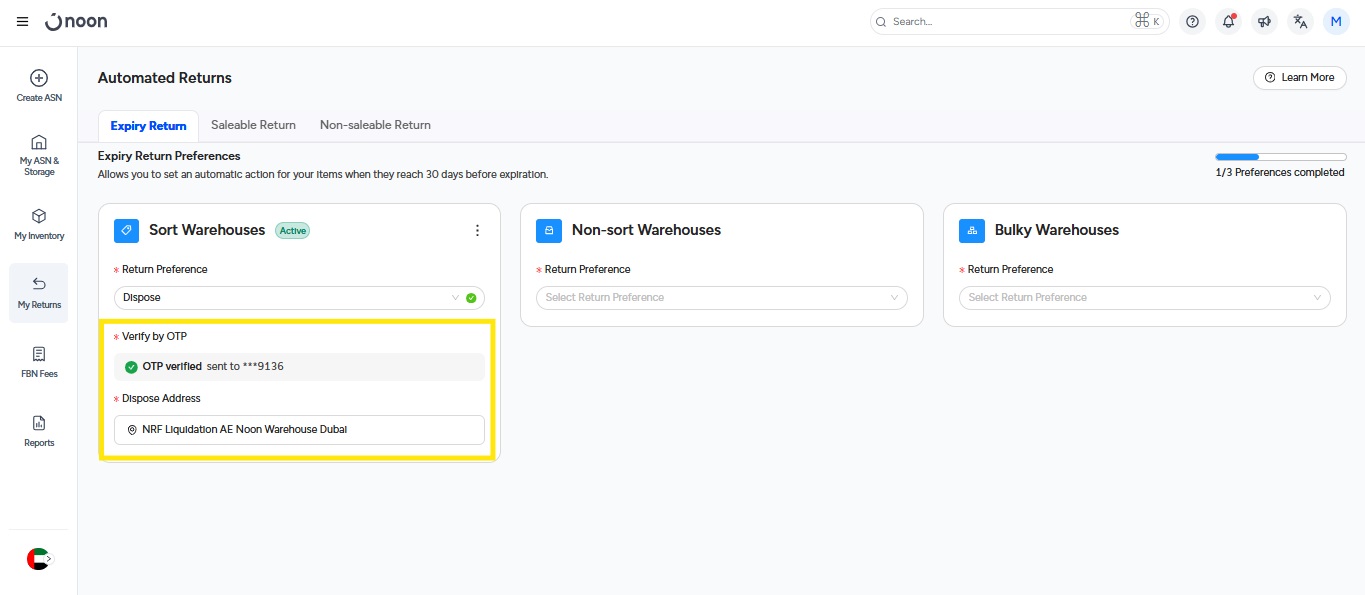Open help question mark icon

(x=1192, y=21)
